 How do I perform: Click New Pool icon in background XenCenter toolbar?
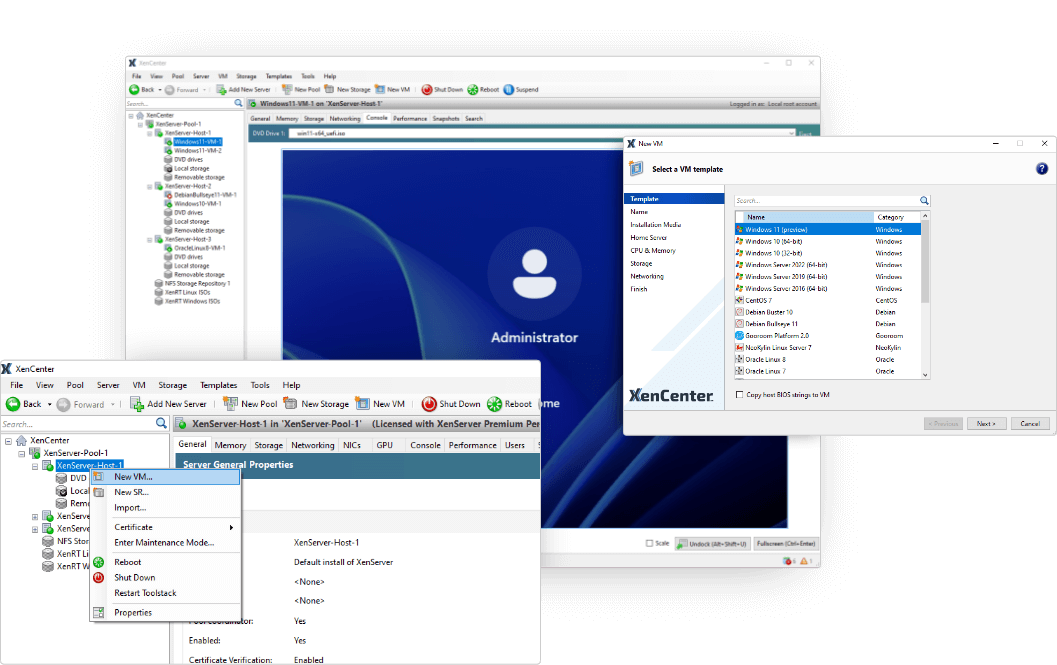click(287, 89)
